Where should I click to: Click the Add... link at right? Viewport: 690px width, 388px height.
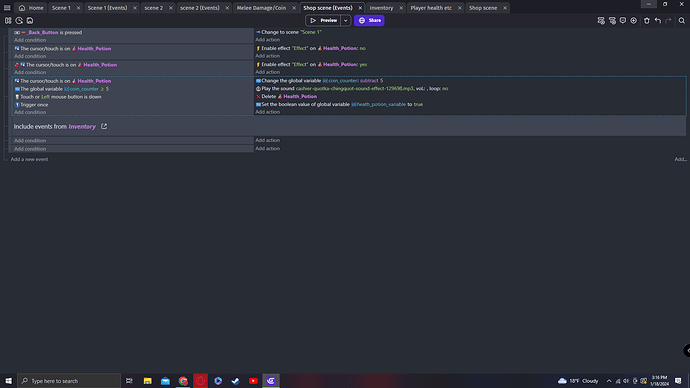[680, 159]
